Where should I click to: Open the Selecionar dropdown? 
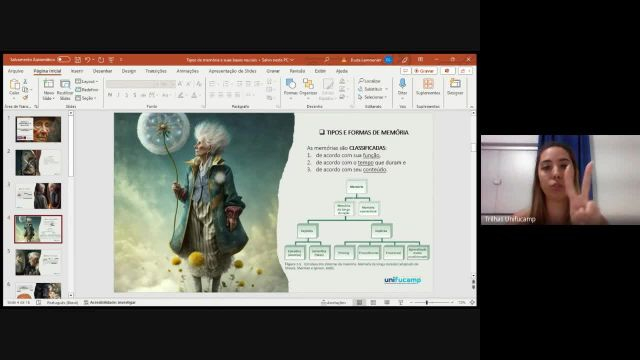(373, 97)
